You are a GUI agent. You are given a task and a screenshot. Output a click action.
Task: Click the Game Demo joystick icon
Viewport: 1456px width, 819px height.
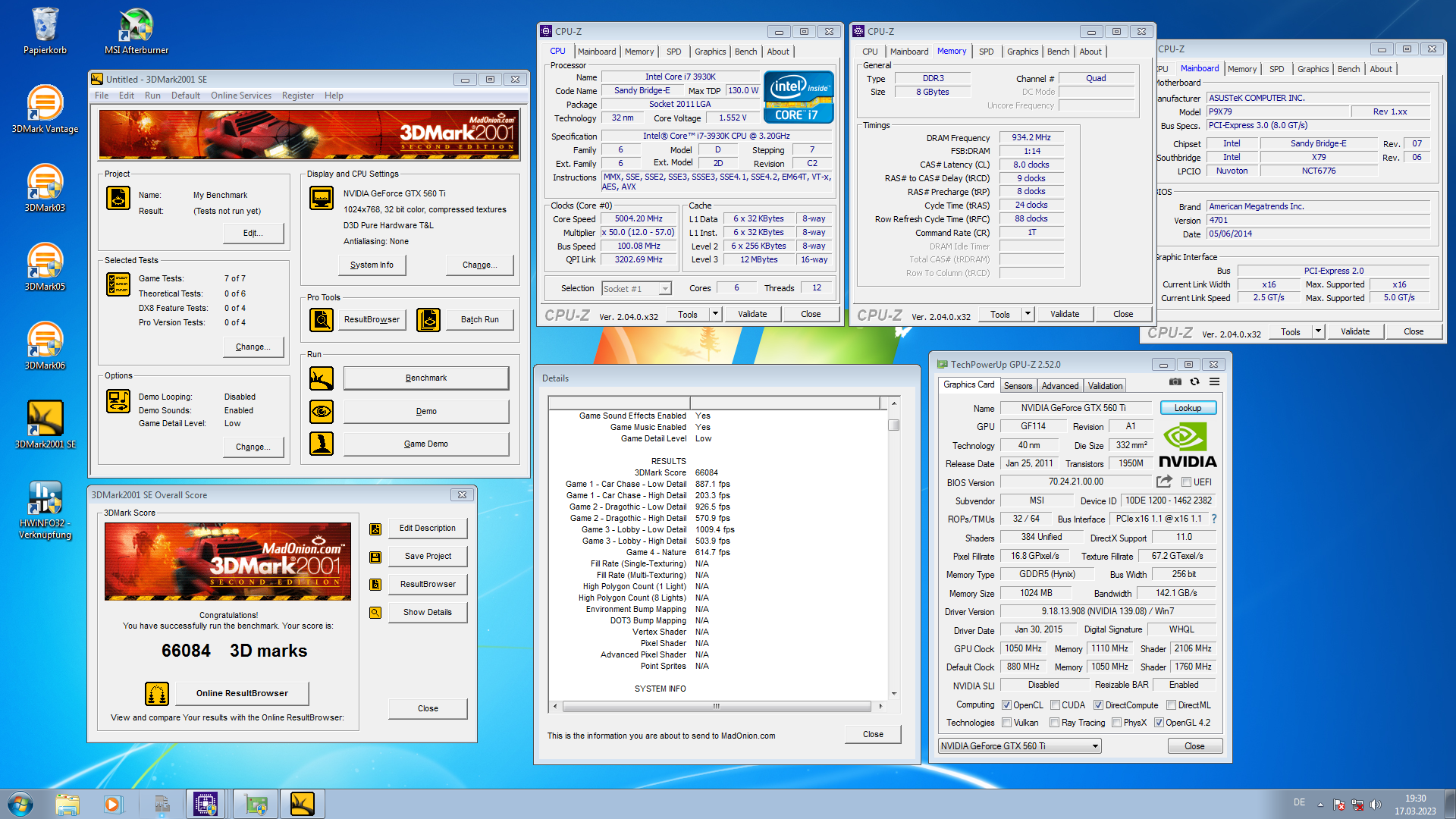322,444
